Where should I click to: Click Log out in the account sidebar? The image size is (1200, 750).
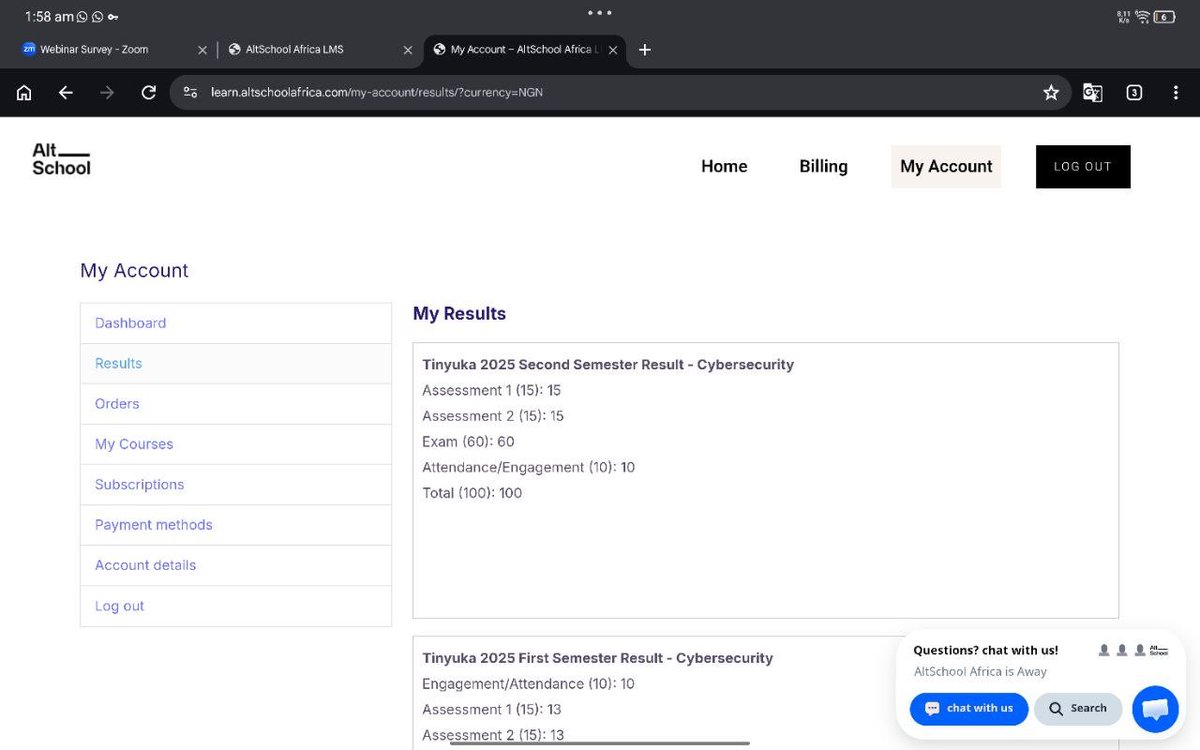(x=236, y=606)
